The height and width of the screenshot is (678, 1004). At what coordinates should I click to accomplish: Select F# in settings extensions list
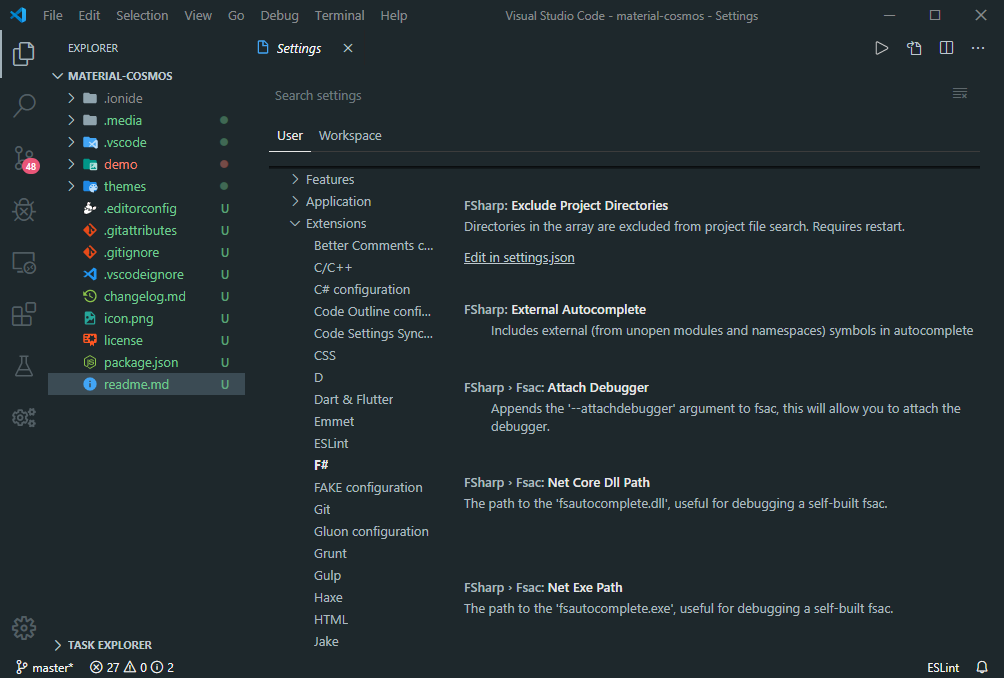coord(321,465)
